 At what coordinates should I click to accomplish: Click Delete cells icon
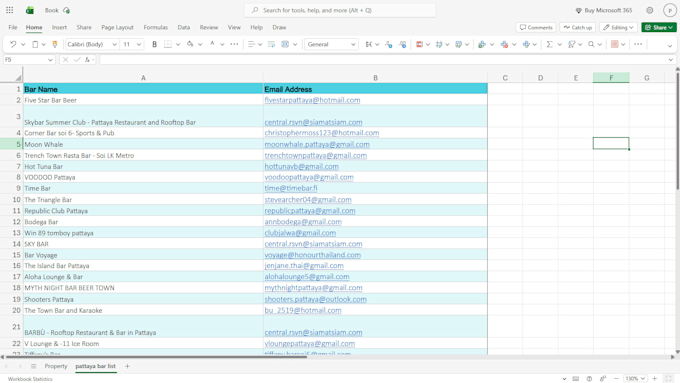pos(504,44)
